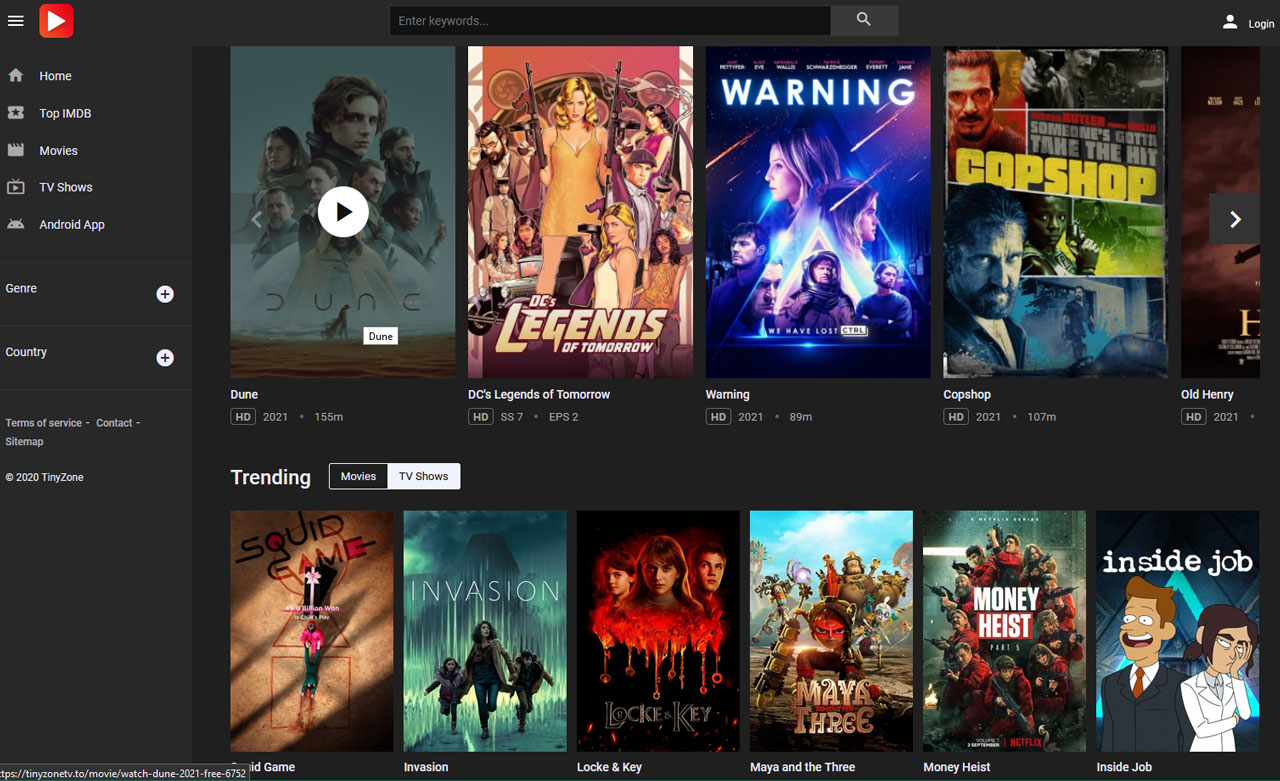The height and width of the screenshot is (781, 1280).
Task: Open TV Shows in the sidebar
Action: click(x=66, y=187)
